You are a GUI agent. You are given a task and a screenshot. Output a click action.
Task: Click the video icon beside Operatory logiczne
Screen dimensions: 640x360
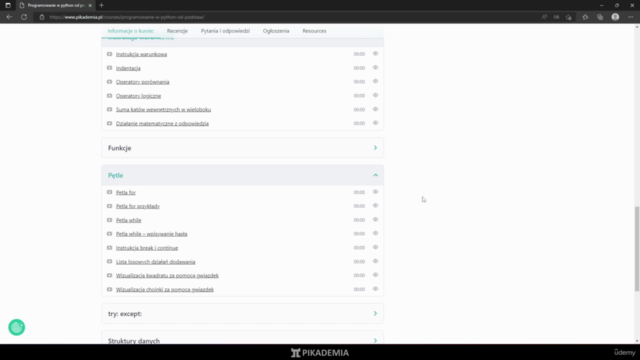[x=109, y=96]
